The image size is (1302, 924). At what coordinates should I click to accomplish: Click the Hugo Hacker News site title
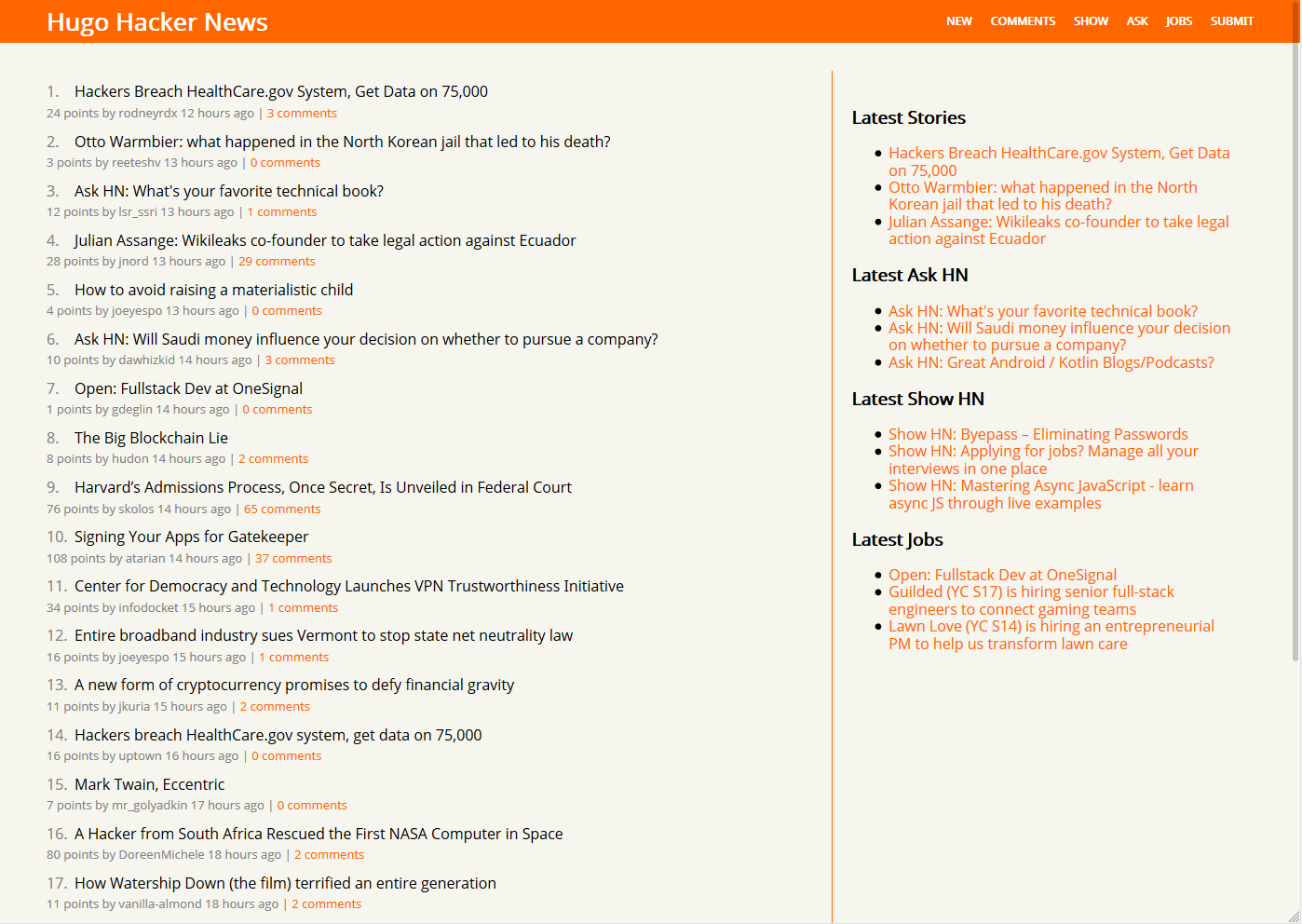coord(156,22)
